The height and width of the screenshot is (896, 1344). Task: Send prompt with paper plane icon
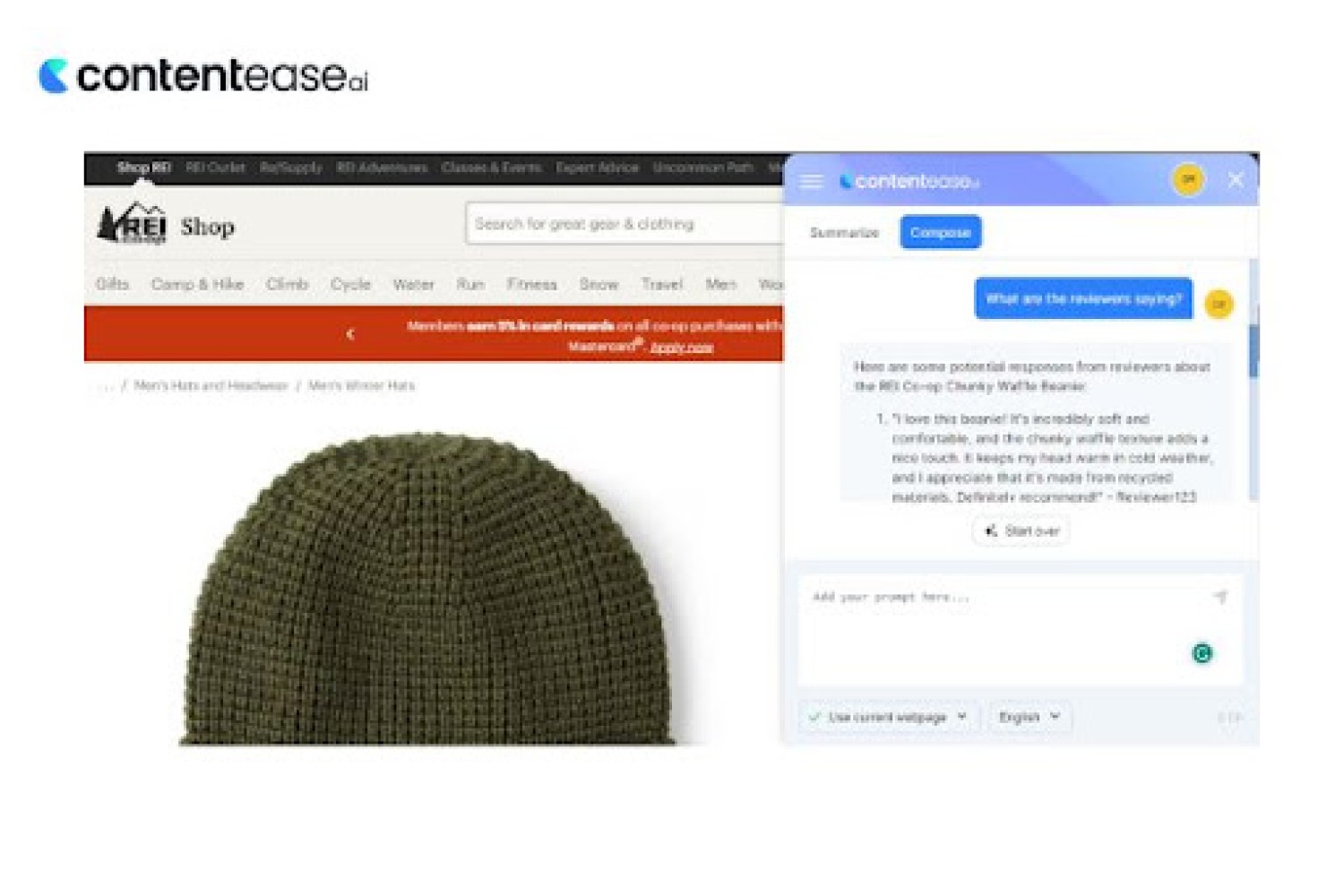tap(1220, 597)
